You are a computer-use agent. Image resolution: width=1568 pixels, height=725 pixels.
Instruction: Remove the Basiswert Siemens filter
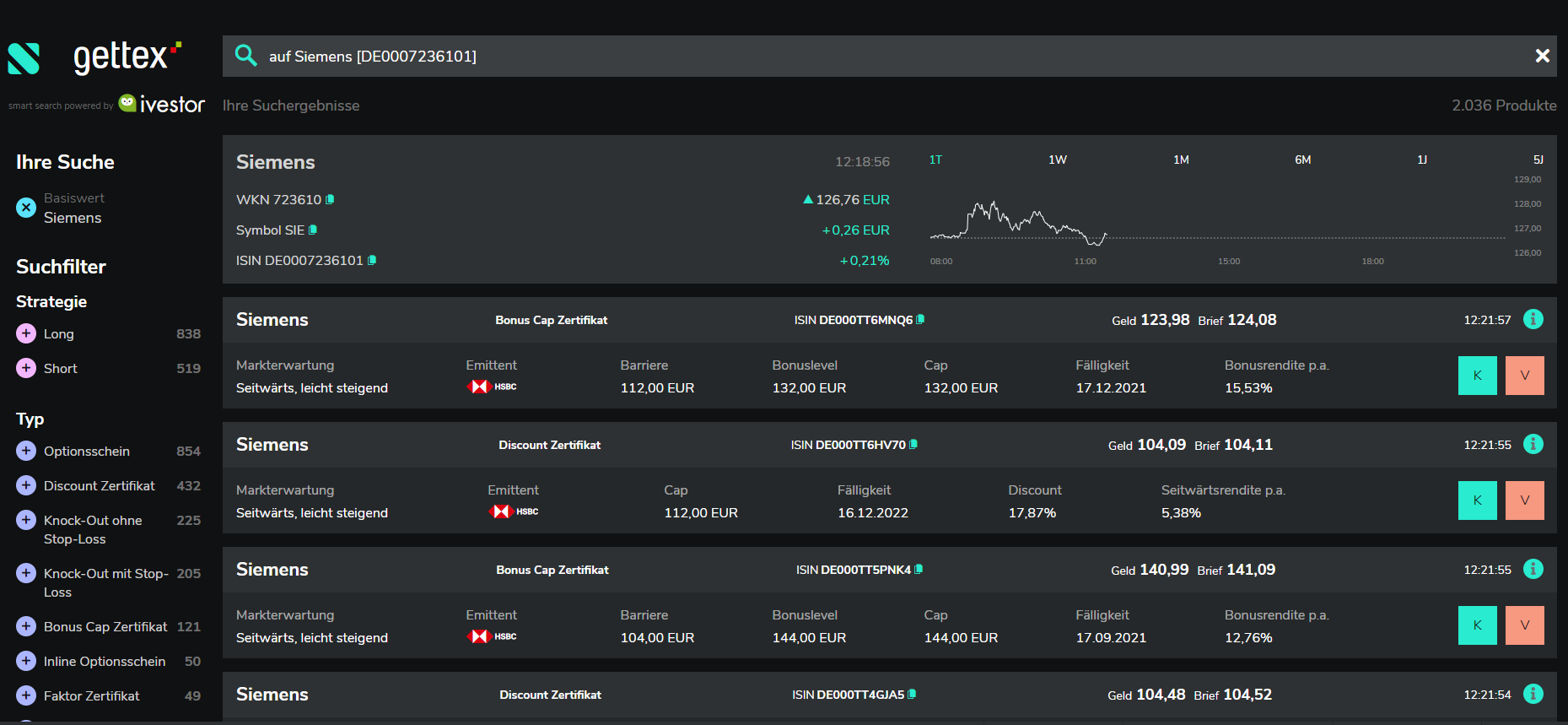point(26,208)
